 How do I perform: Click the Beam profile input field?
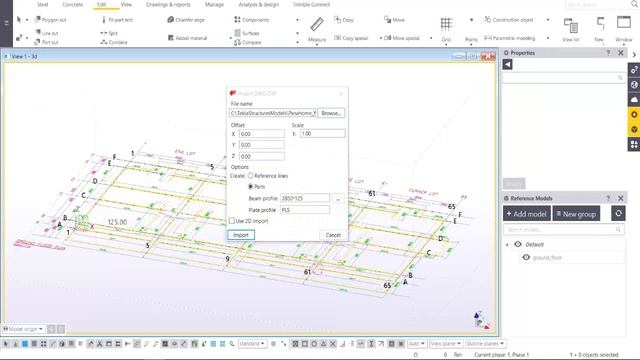305,198
